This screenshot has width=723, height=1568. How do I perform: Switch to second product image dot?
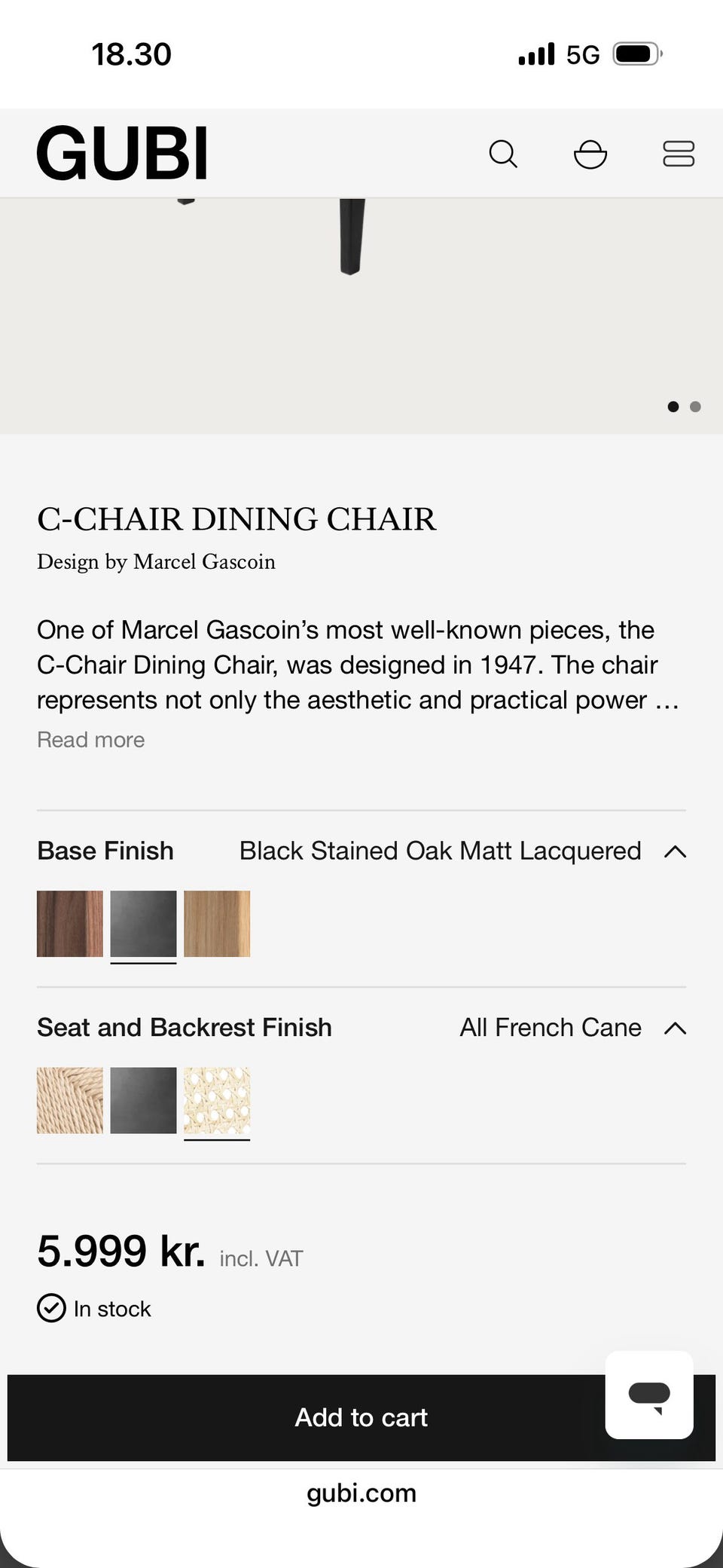pos(695,407)
